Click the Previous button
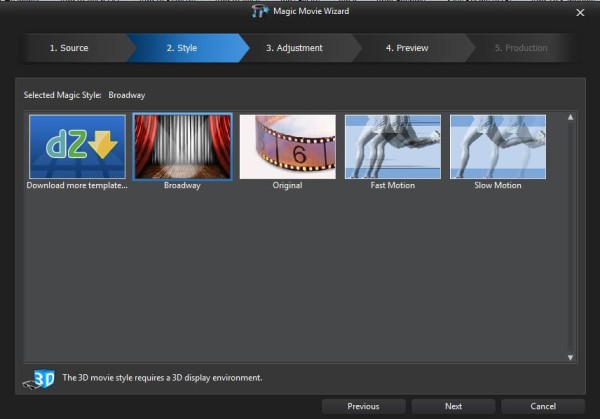Screen dimensions: 600x419 (363, 406)
